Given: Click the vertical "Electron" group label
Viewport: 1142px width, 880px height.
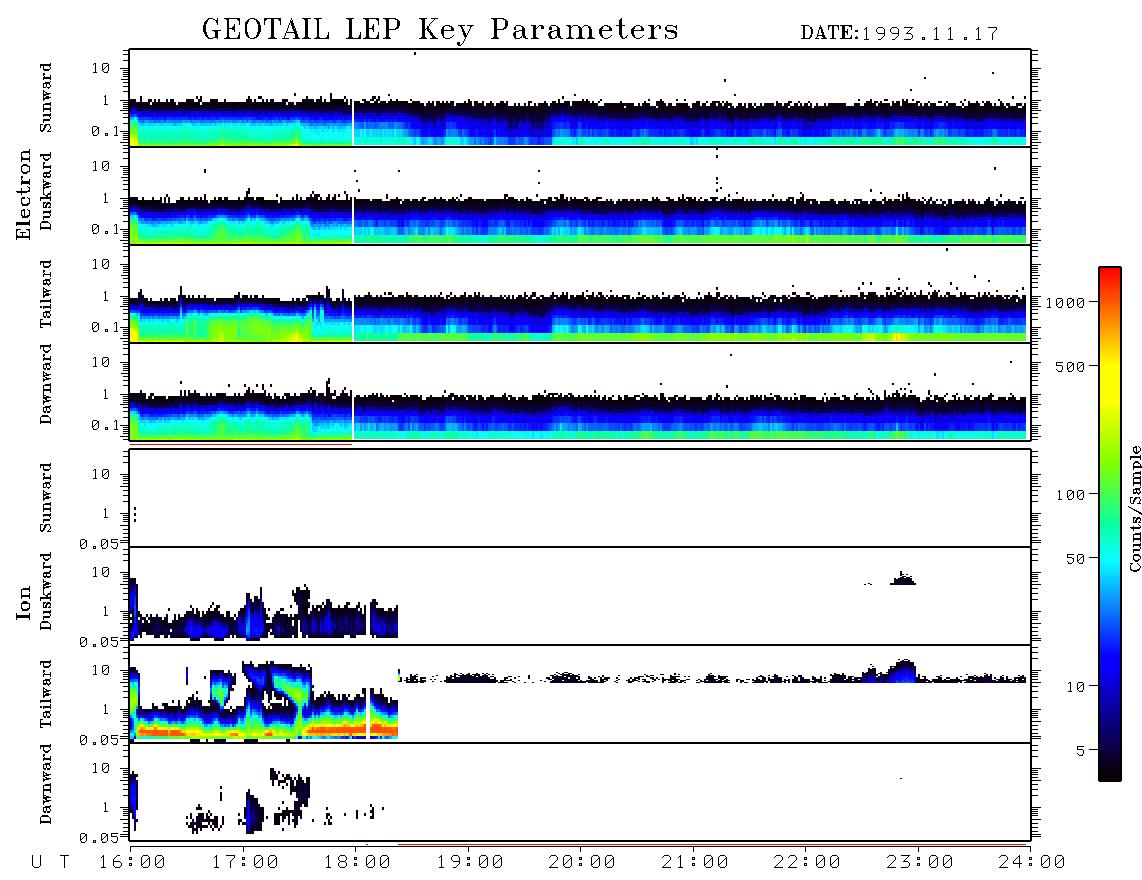Looking at the screenshot, I should 24,194.
